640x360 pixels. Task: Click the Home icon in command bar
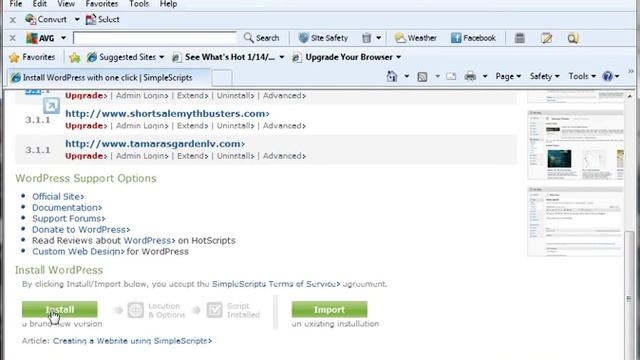tap(392, 76)
